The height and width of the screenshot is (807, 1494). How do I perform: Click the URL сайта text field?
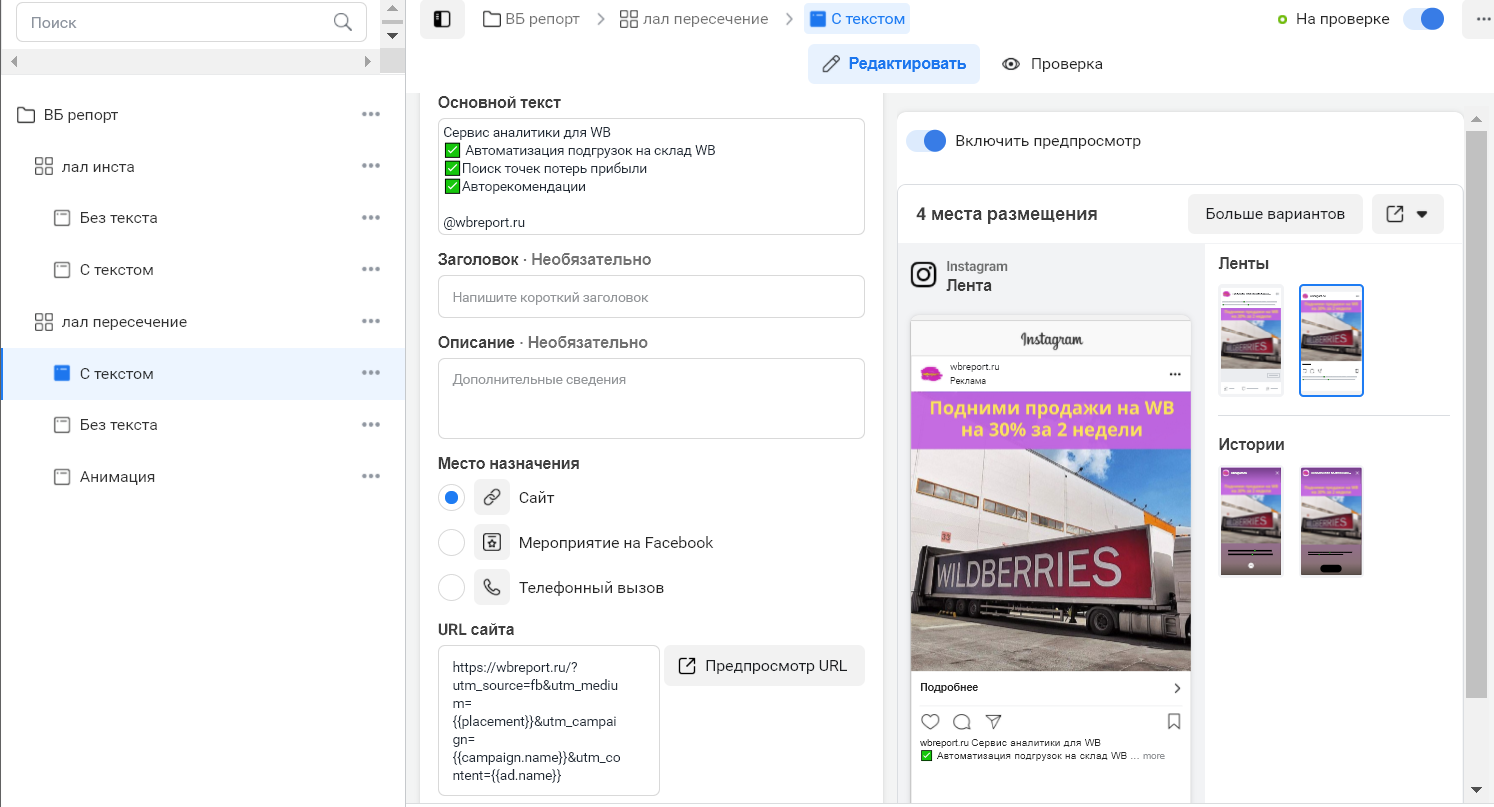549,720
